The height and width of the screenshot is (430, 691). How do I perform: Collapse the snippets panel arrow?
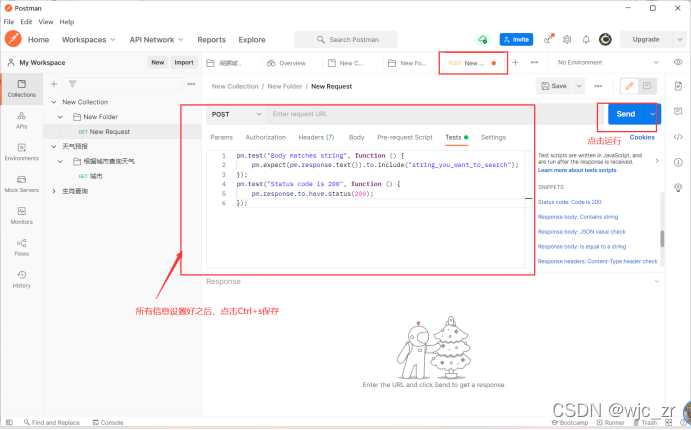click(x=657, y=161)
